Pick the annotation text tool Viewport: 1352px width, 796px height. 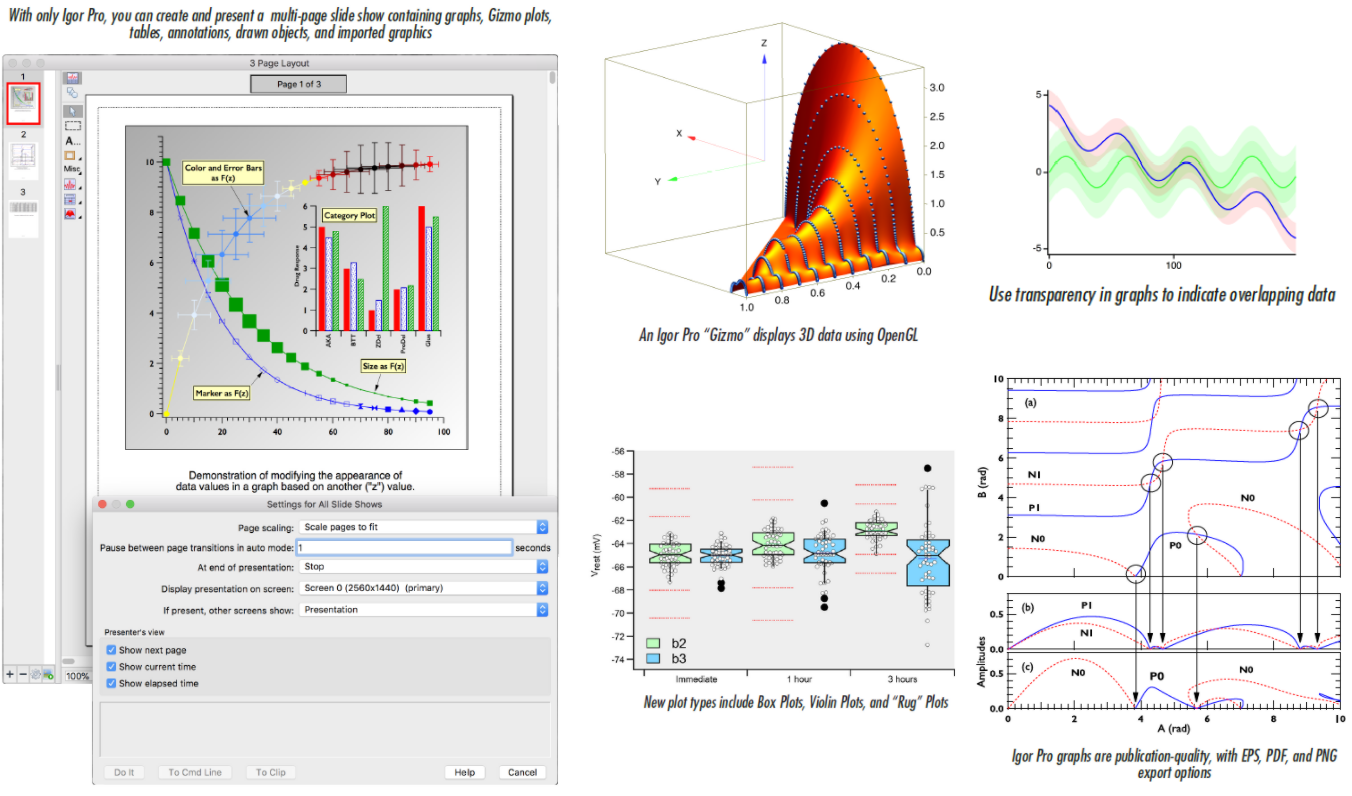tap(72, 141)
